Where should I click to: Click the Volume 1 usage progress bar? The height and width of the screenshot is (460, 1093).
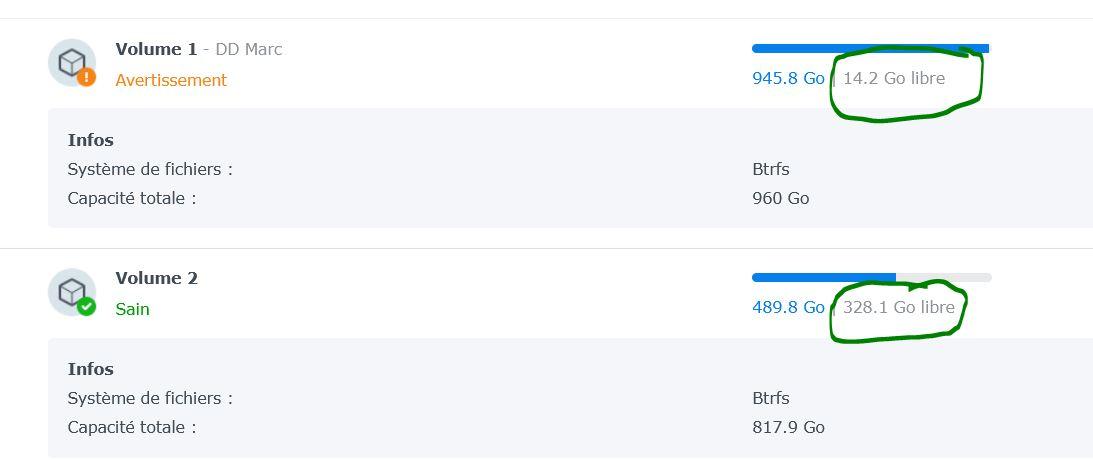tap(871, 49)
